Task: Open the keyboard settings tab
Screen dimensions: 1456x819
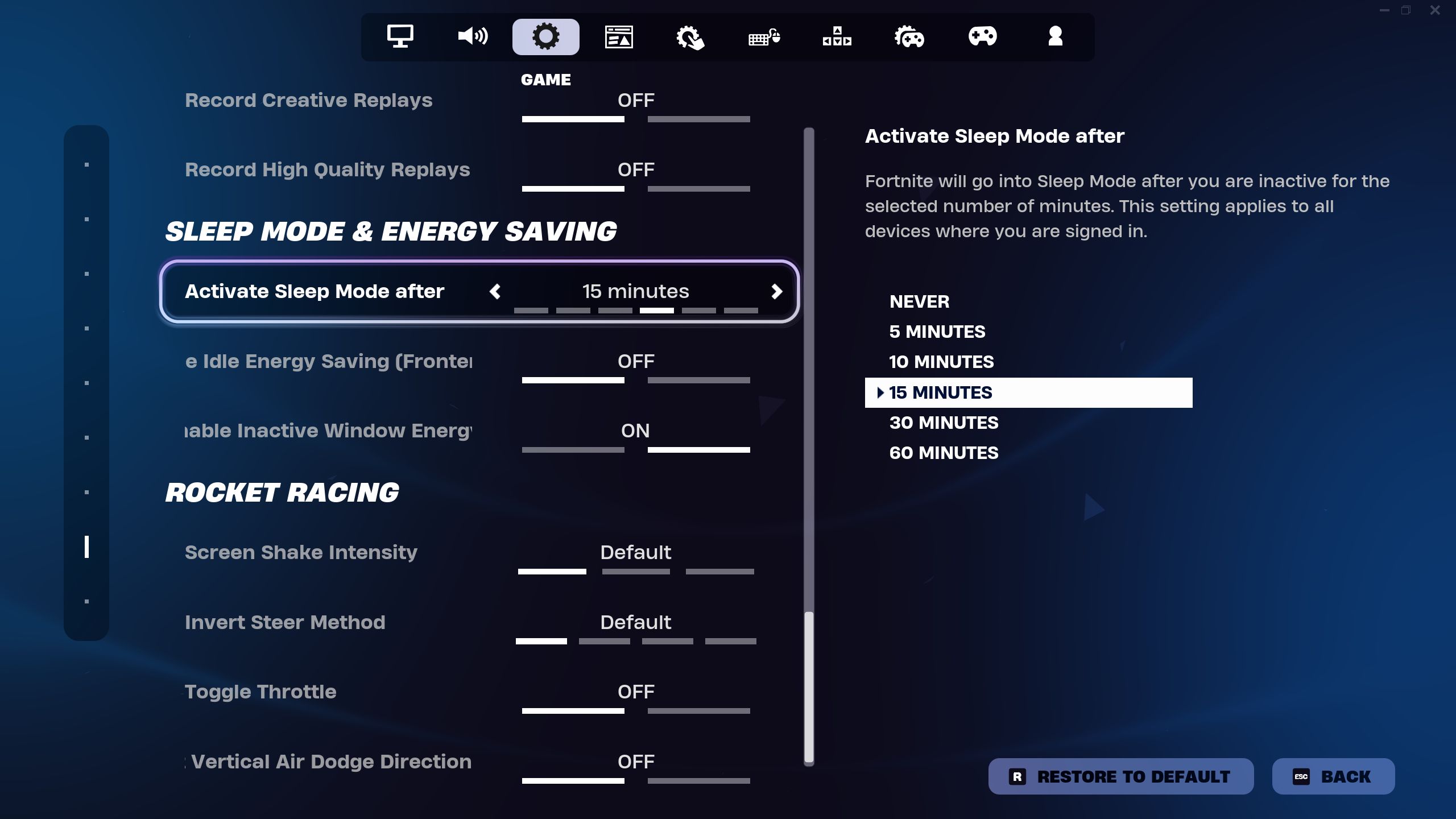Action: 764,36
